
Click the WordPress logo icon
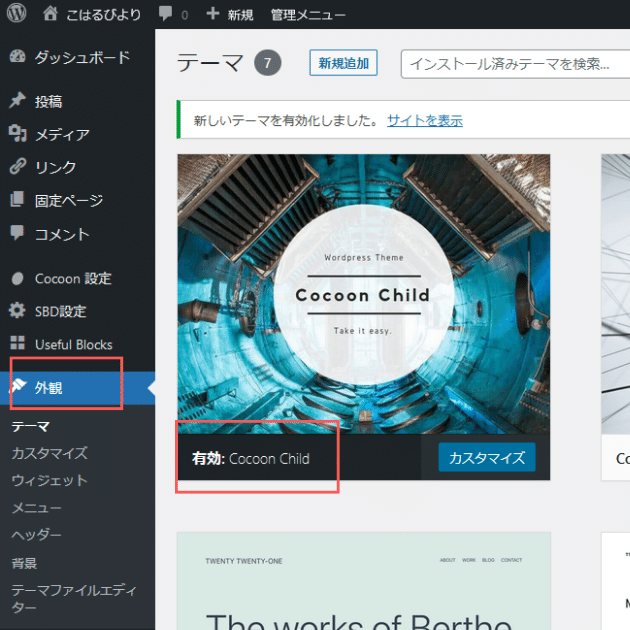point(16,13)
